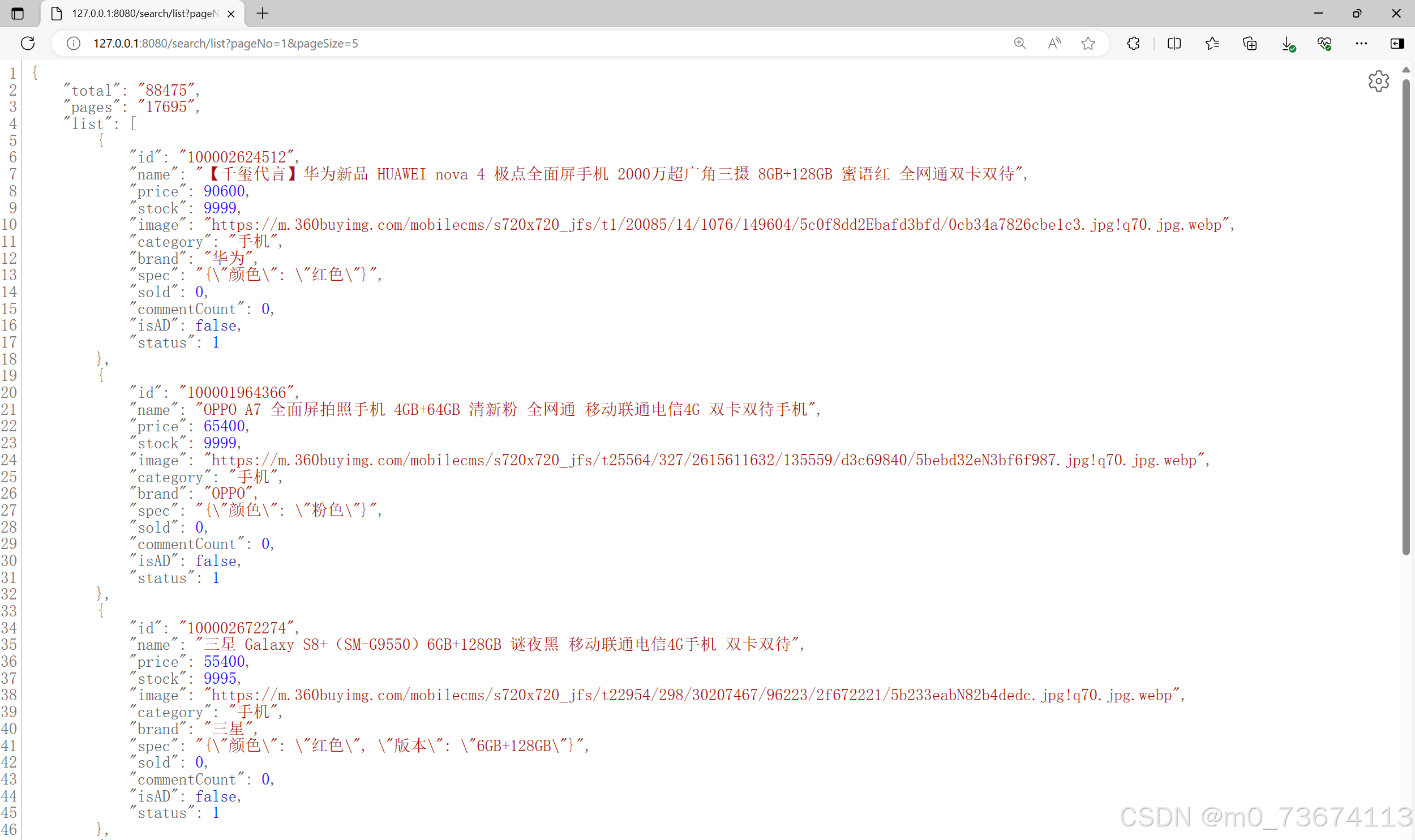Open a new tab with plus button
Viewport: 1415px width, 840px height.
[x=263, y=14]
